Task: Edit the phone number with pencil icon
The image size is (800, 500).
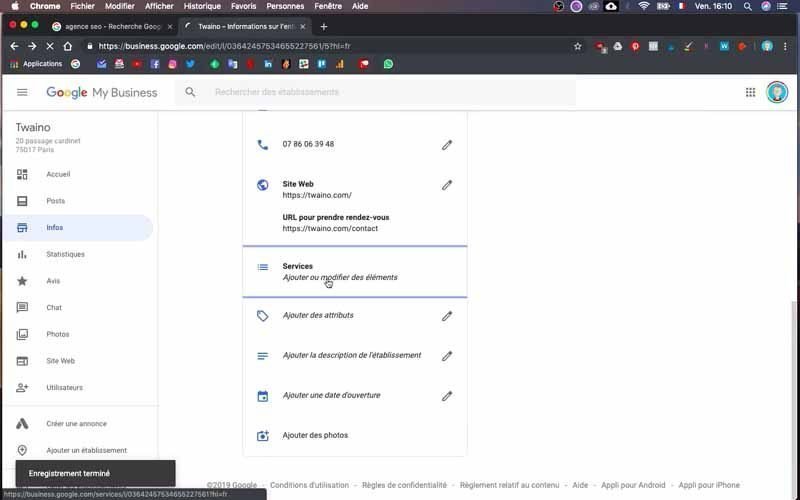Action: point(446,145)
